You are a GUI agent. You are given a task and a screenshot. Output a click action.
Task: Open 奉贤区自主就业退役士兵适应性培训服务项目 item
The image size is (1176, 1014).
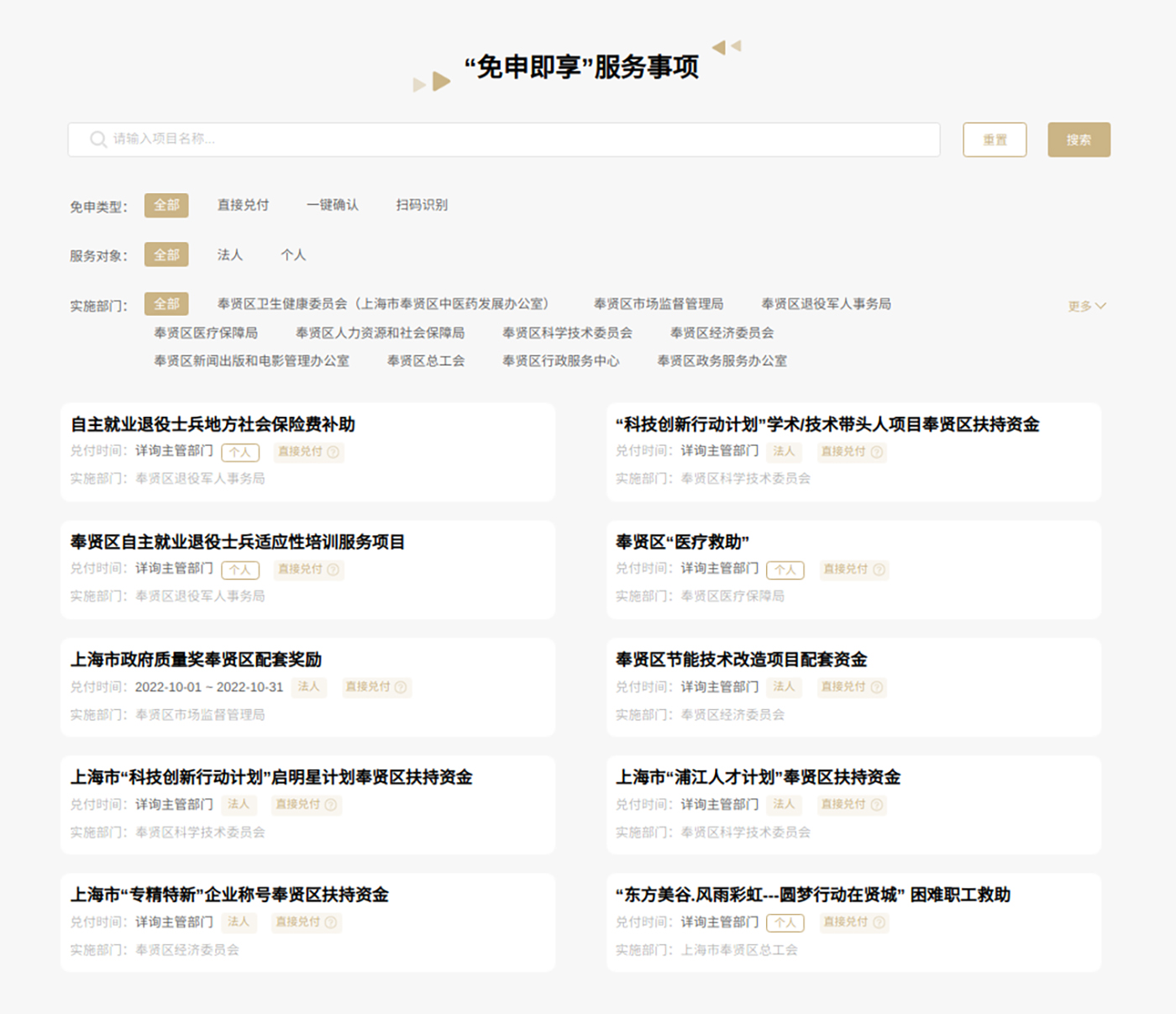tap(238, 542)
